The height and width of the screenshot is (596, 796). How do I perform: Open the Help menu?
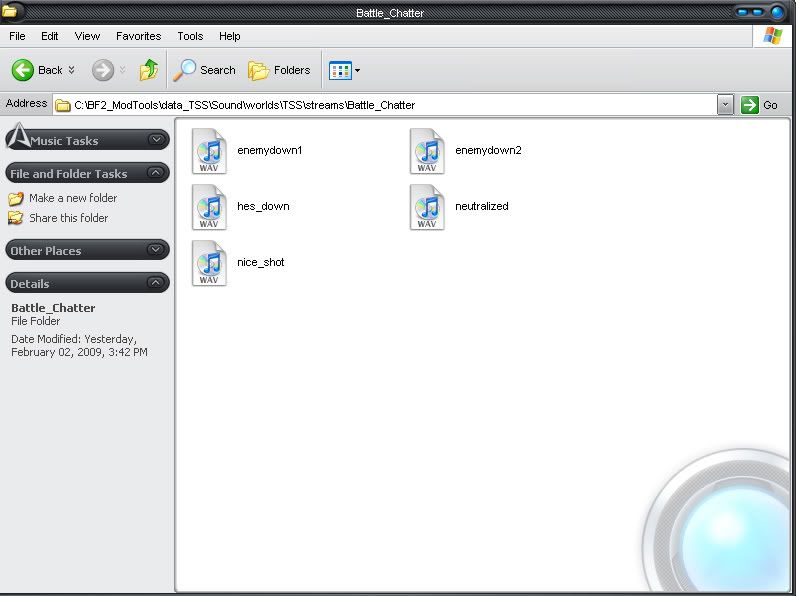(x=229, y=36)
